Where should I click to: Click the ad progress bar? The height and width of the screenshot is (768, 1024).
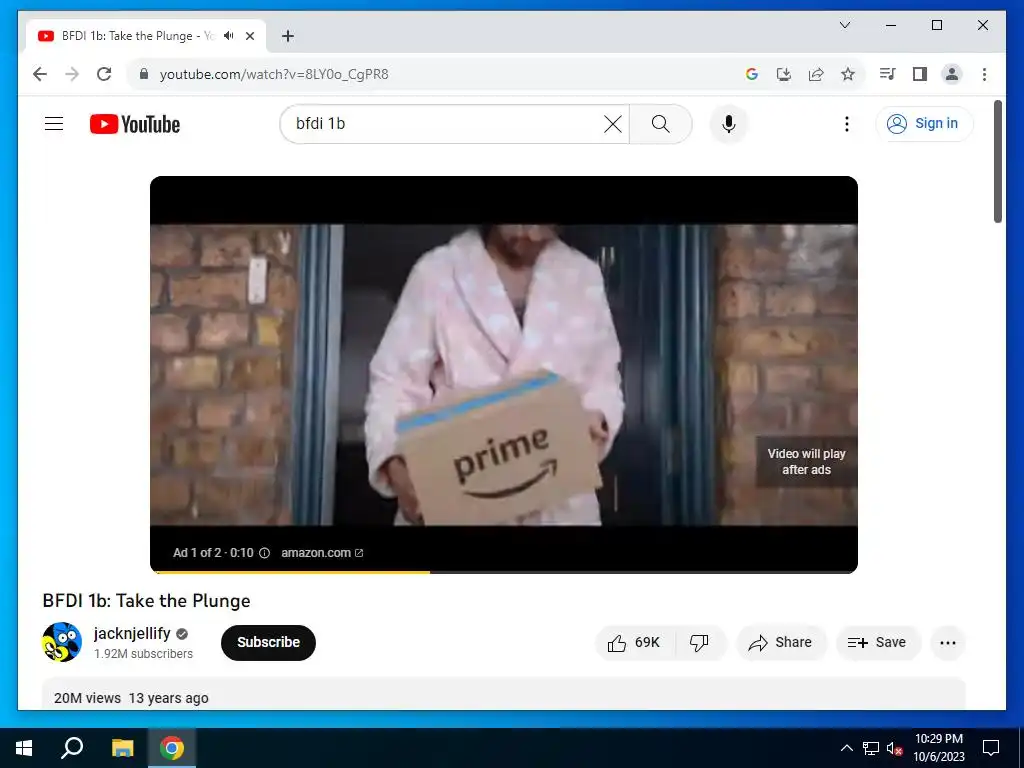click(504, 572)
